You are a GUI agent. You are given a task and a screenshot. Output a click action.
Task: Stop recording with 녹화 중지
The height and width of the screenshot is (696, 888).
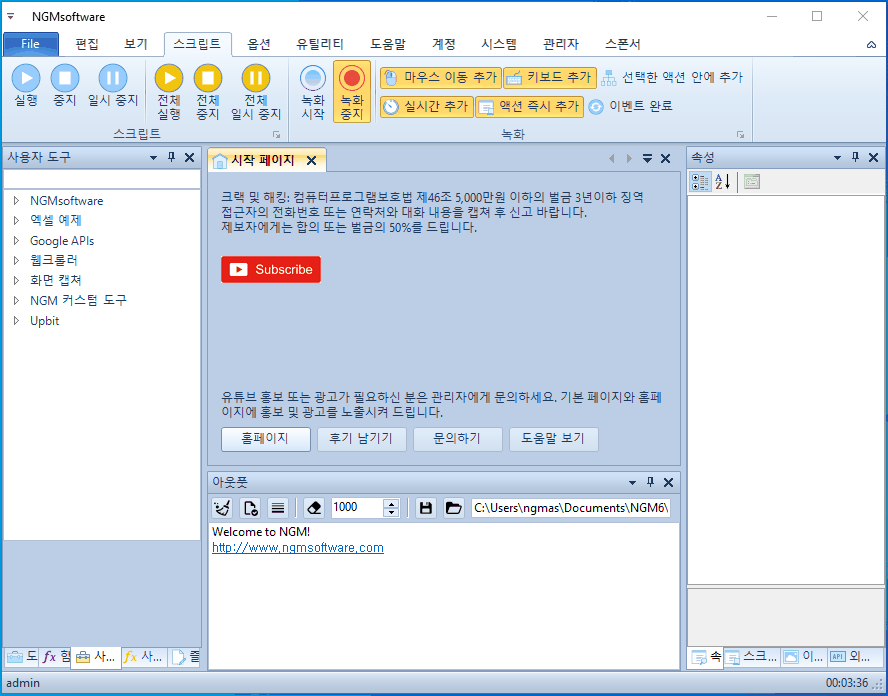tap(352, 92)
